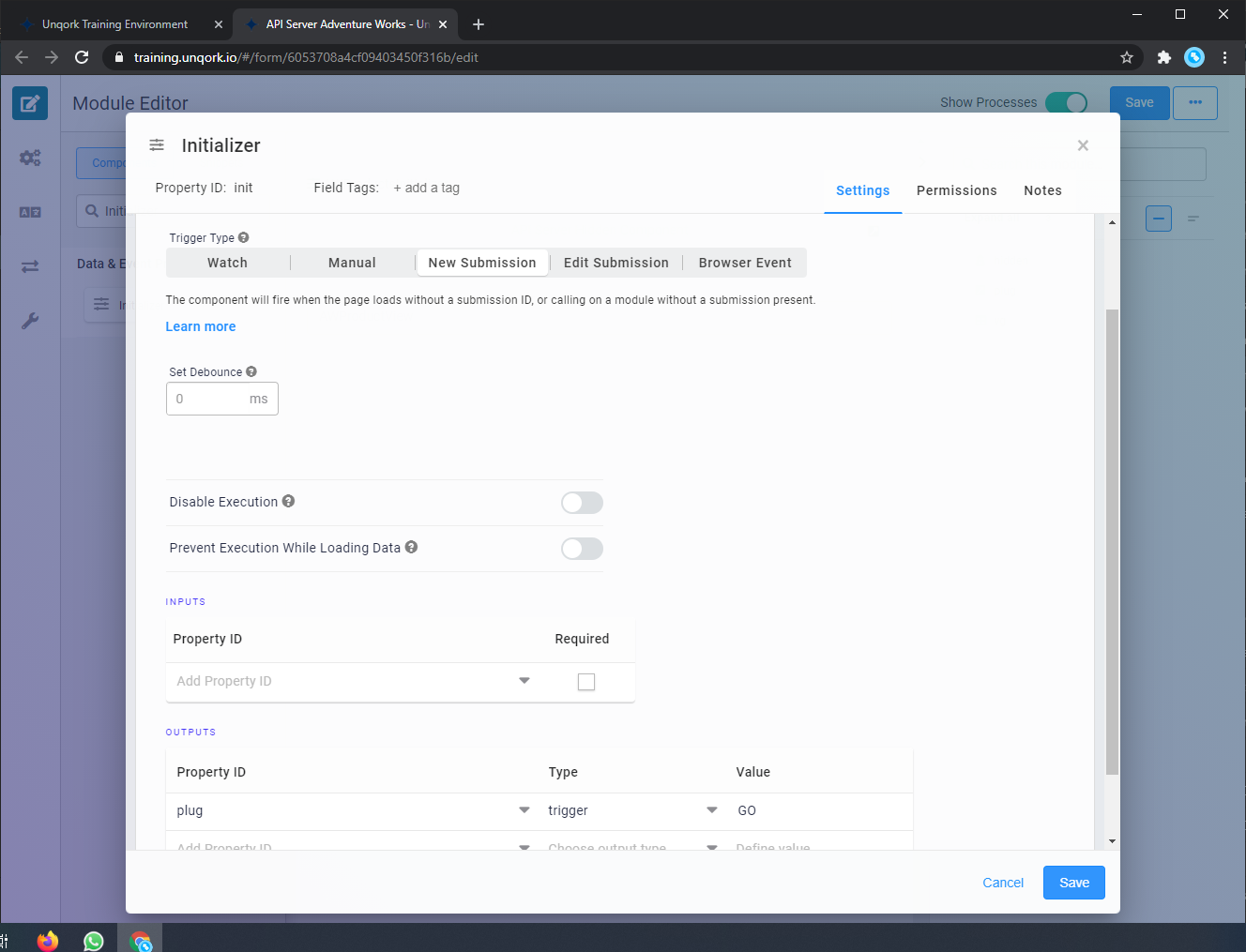1246x952 pixels.
Task: Enable Prevent Execution While Loading Data
Action: tap(582, 549)
